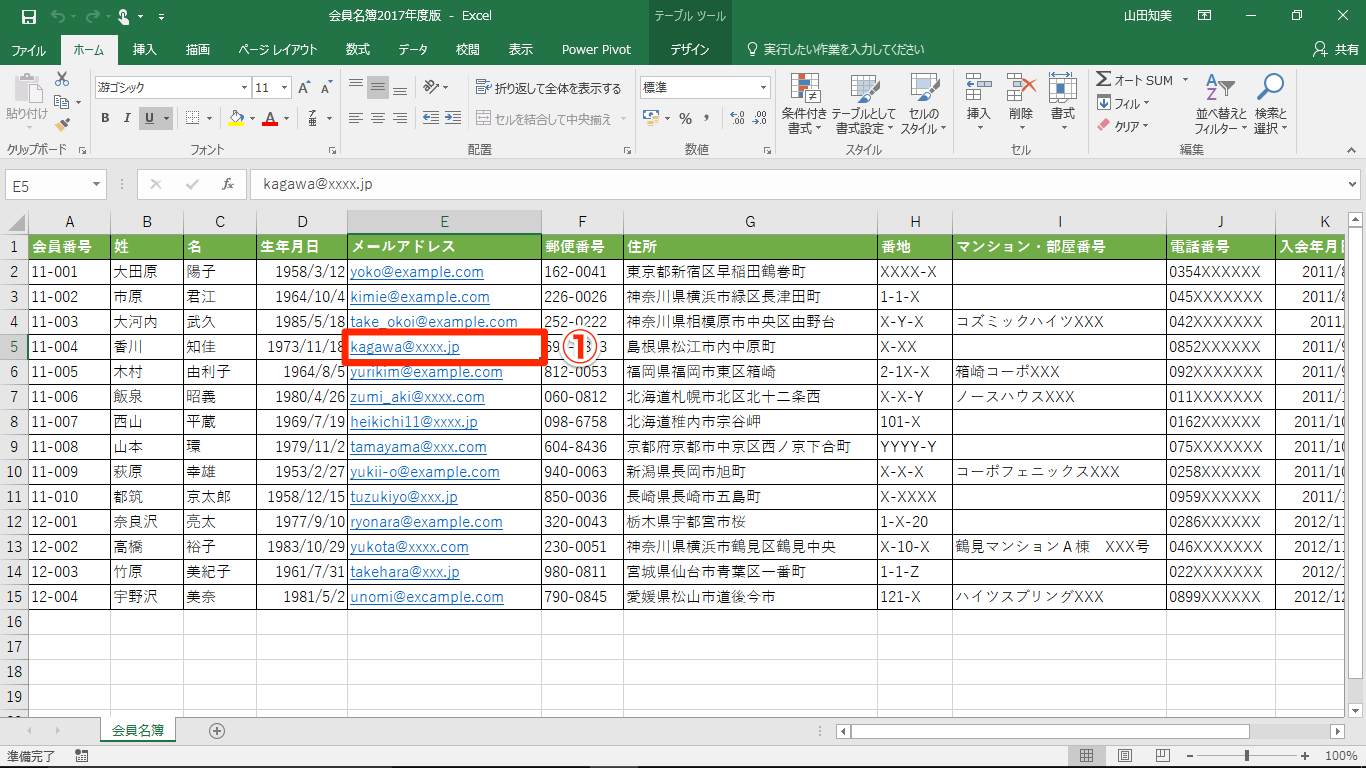
Task: Open the takehara@xxx.jp email link
Action: click(x=405, y=572)
